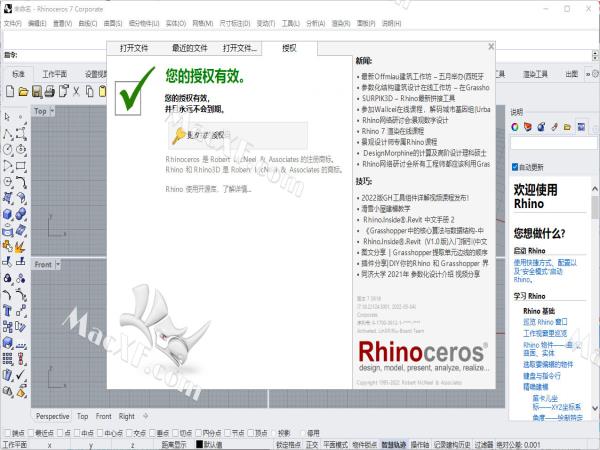Switch to the 工作平面 toolbar tab
The height and width of the screenshot is (450, 600).
[x=54, y=74]
